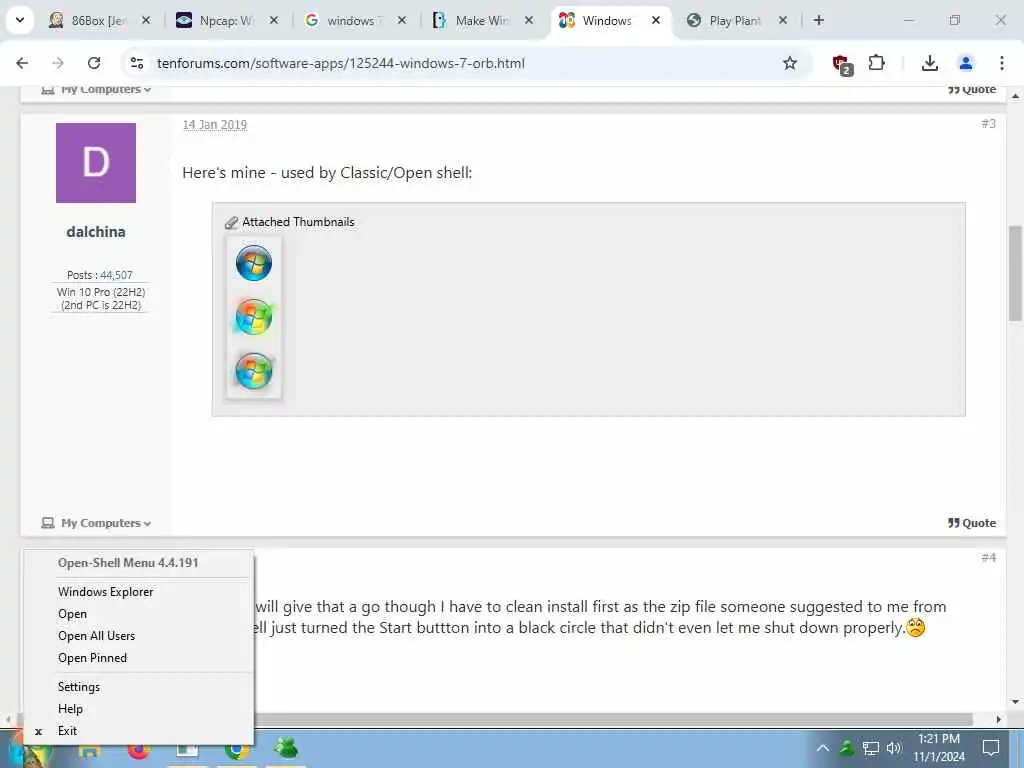
Task: Open the taskbar clock showing 1:21 PM
Action: tap(939, 748)
